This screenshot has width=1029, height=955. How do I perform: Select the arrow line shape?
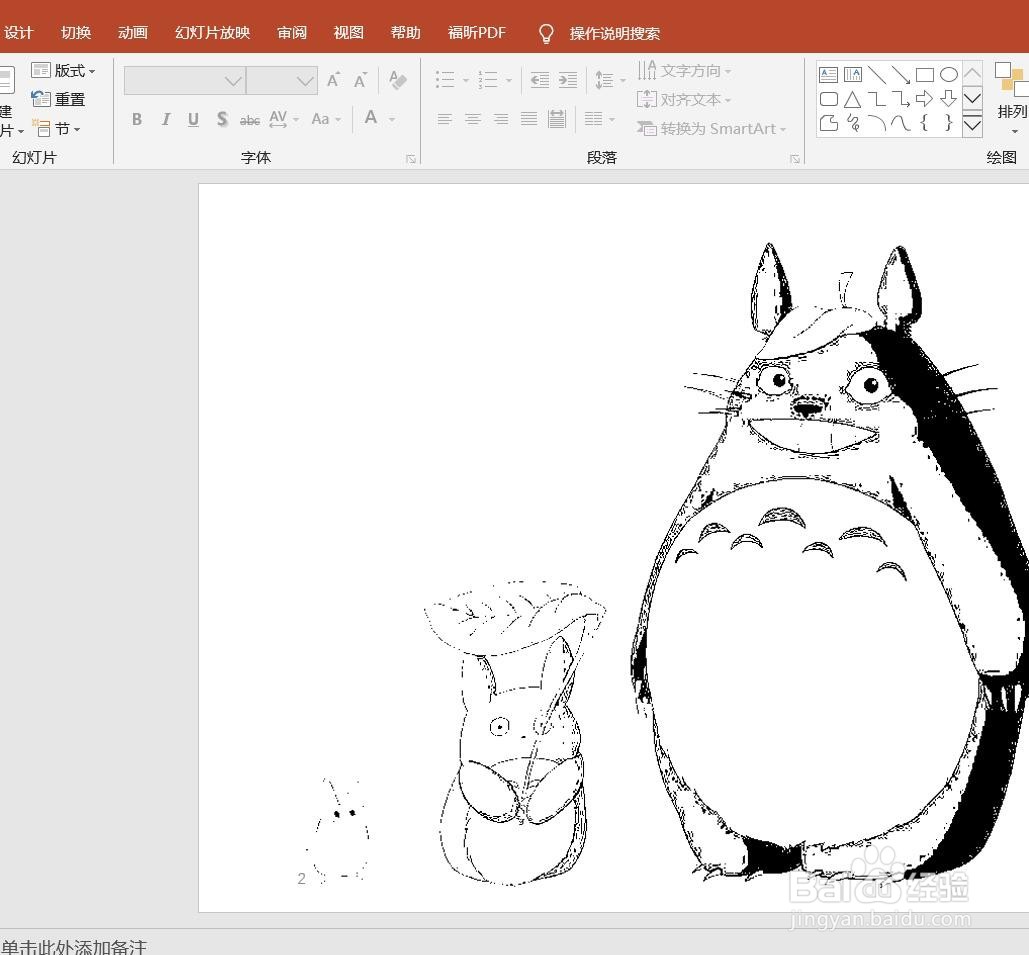(900, 74)
